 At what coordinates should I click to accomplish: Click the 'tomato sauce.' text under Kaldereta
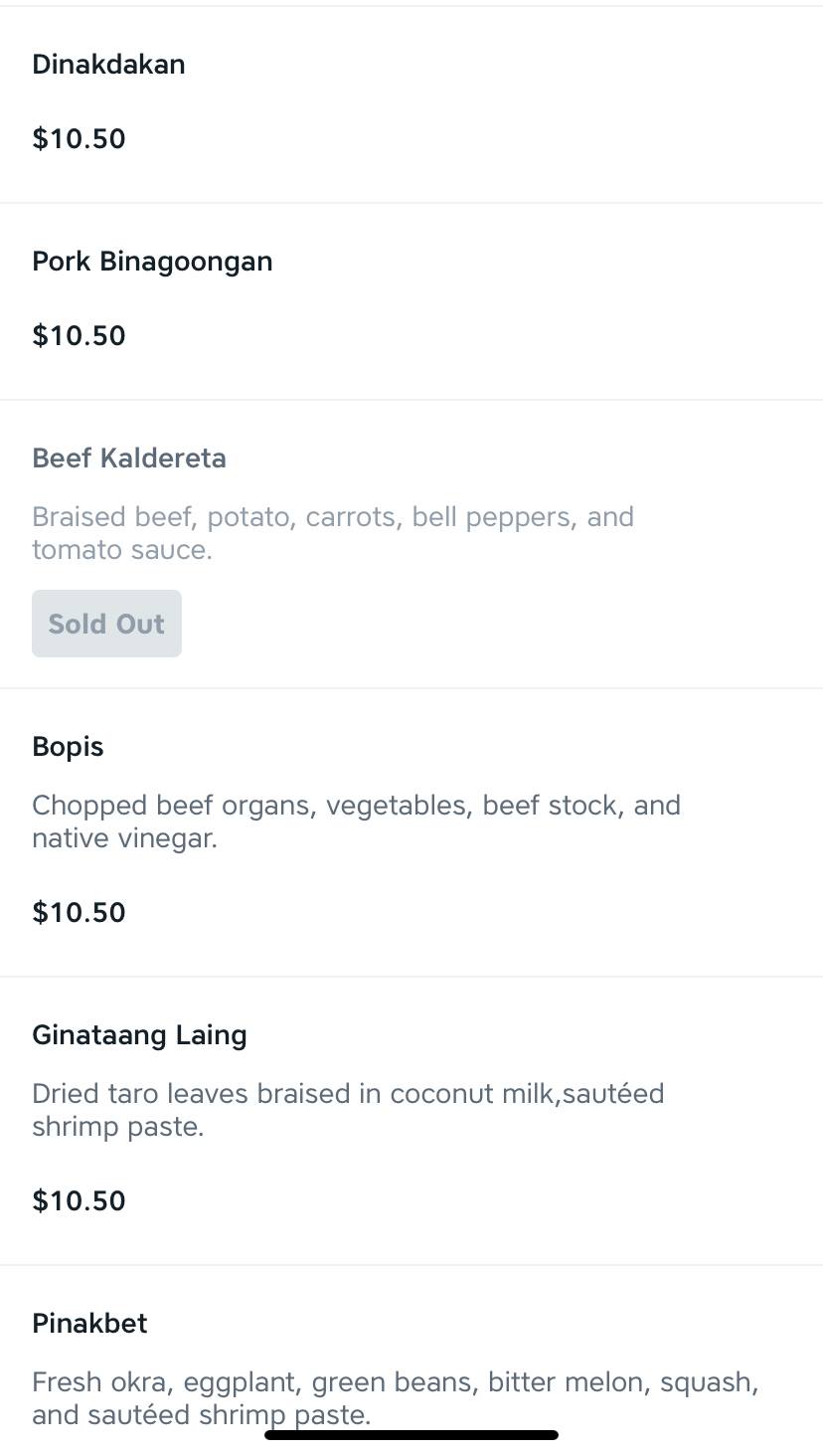click(x=122, y=550)
